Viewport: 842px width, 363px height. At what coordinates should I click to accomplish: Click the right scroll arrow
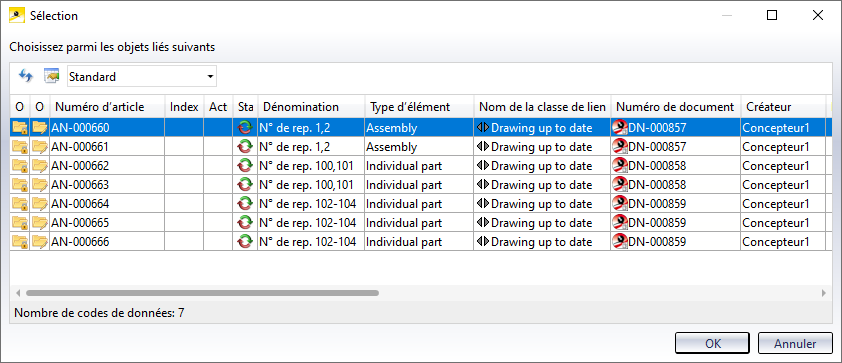click(823, 293)
